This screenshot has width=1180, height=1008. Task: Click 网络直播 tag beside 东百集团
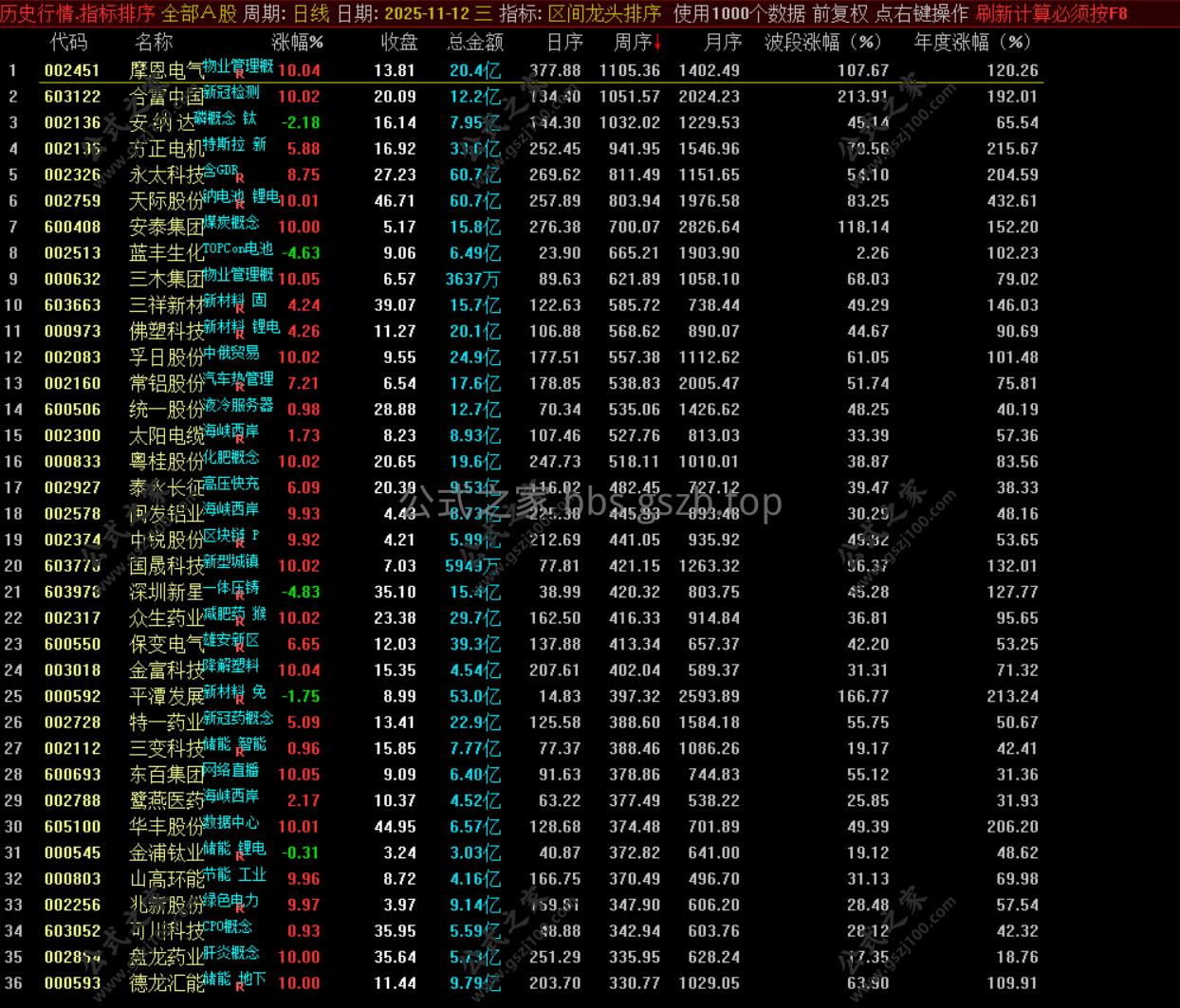click(x=231, y=770)
